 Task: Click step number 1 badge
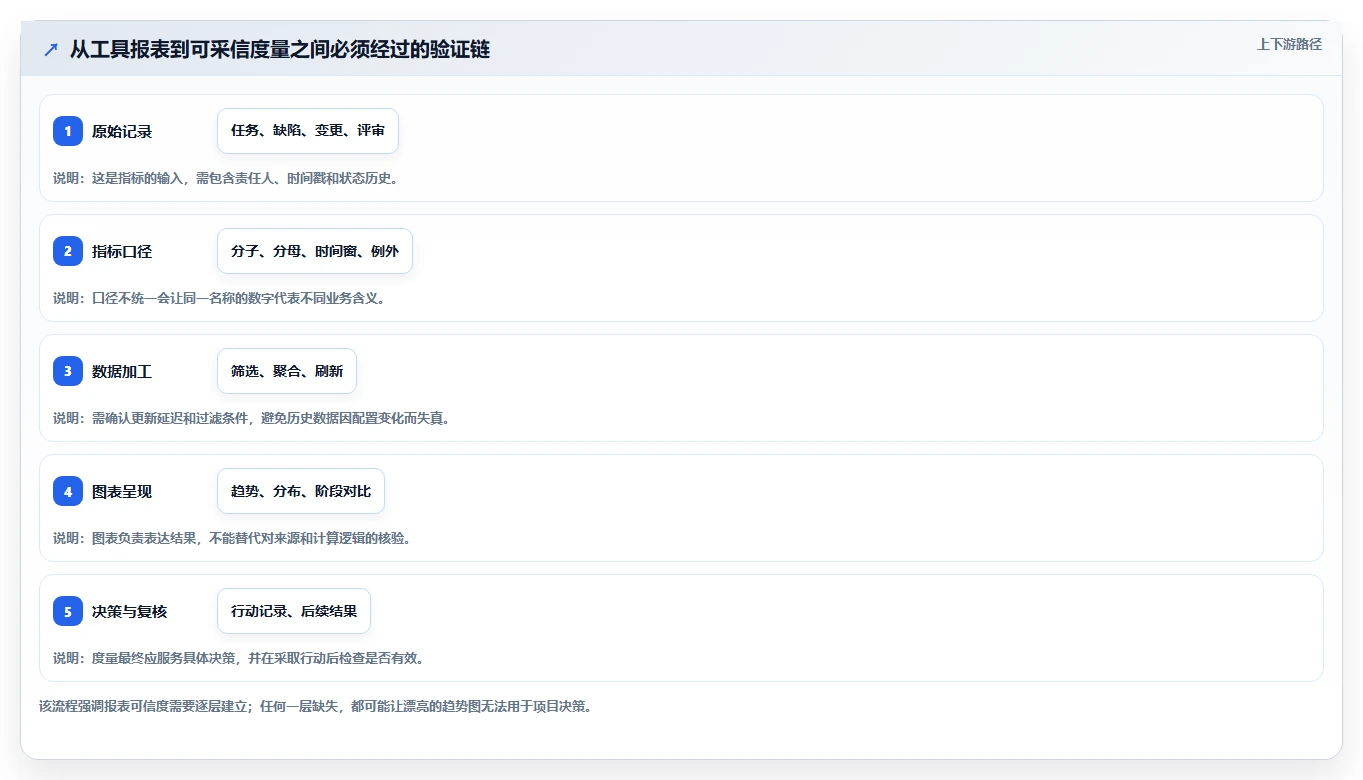click(x=68, y=131)
